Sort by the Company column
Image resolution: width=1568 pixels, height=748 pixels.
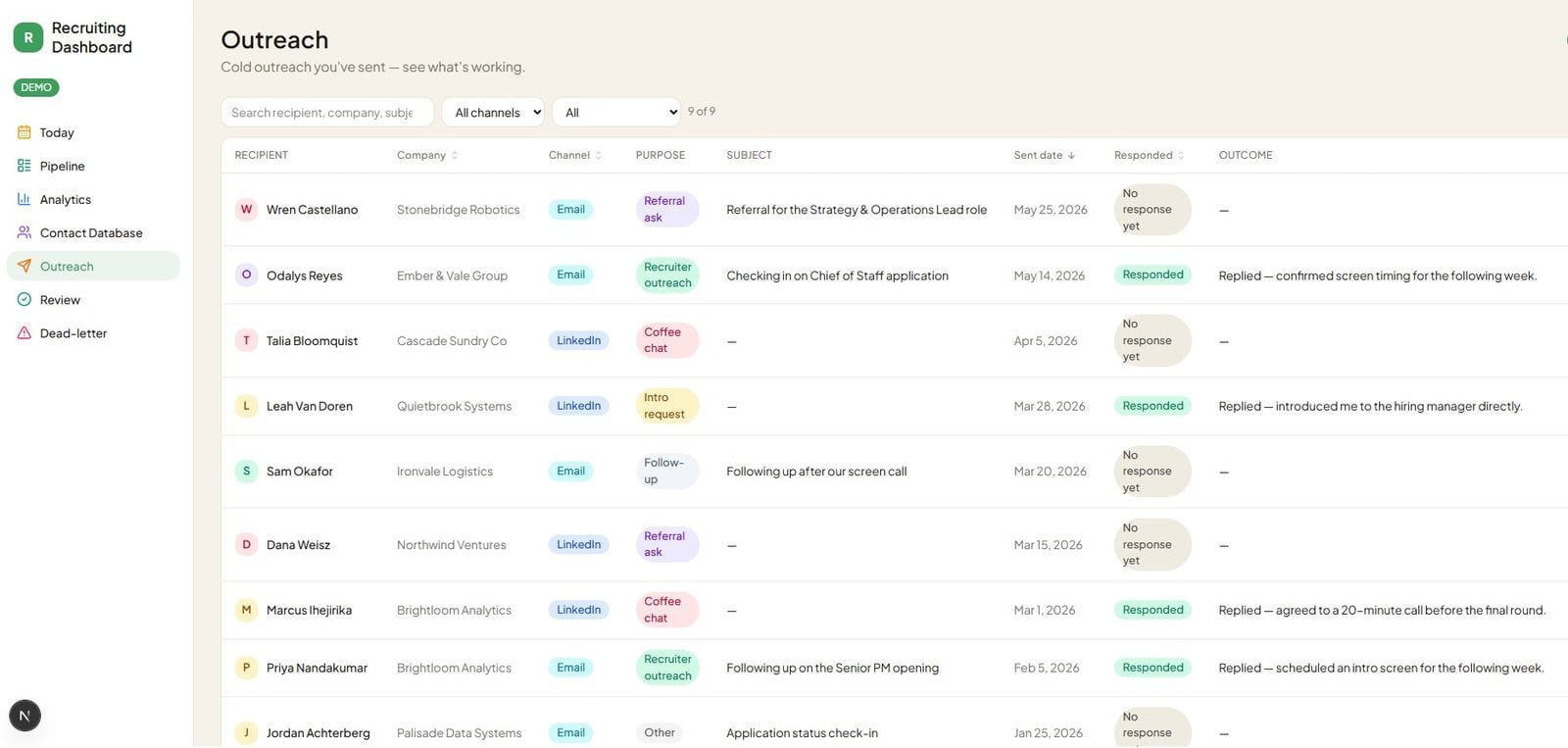[x=427, y=155]
